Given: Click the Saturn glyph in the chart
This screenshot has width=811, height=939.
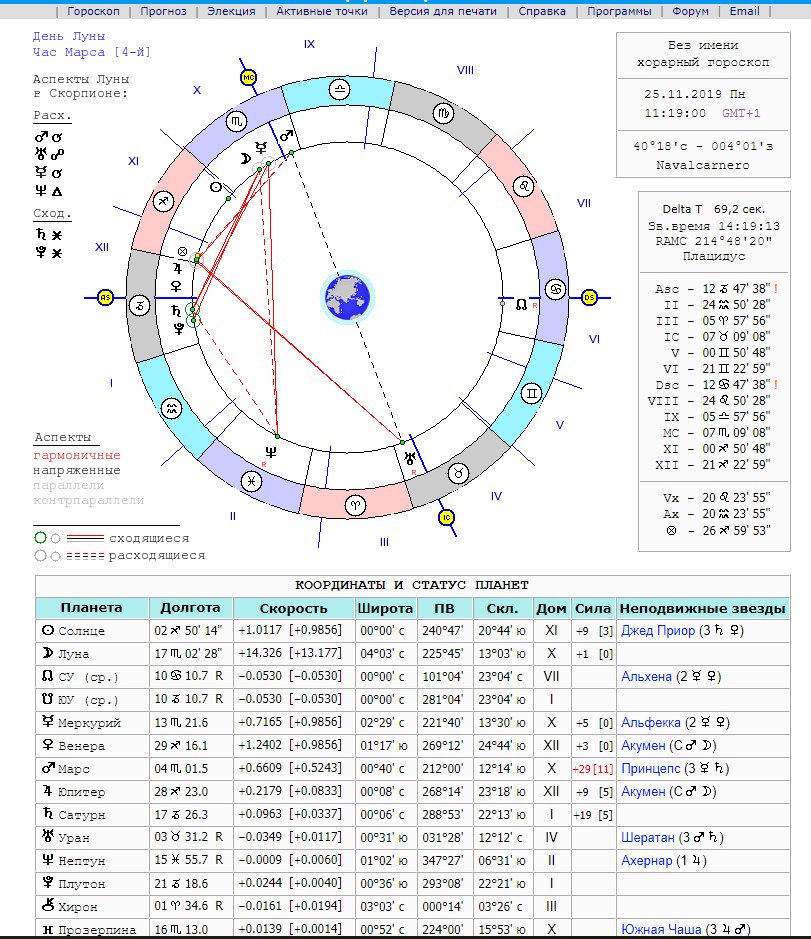Looking at the screenshot, I should click(176, 310).
